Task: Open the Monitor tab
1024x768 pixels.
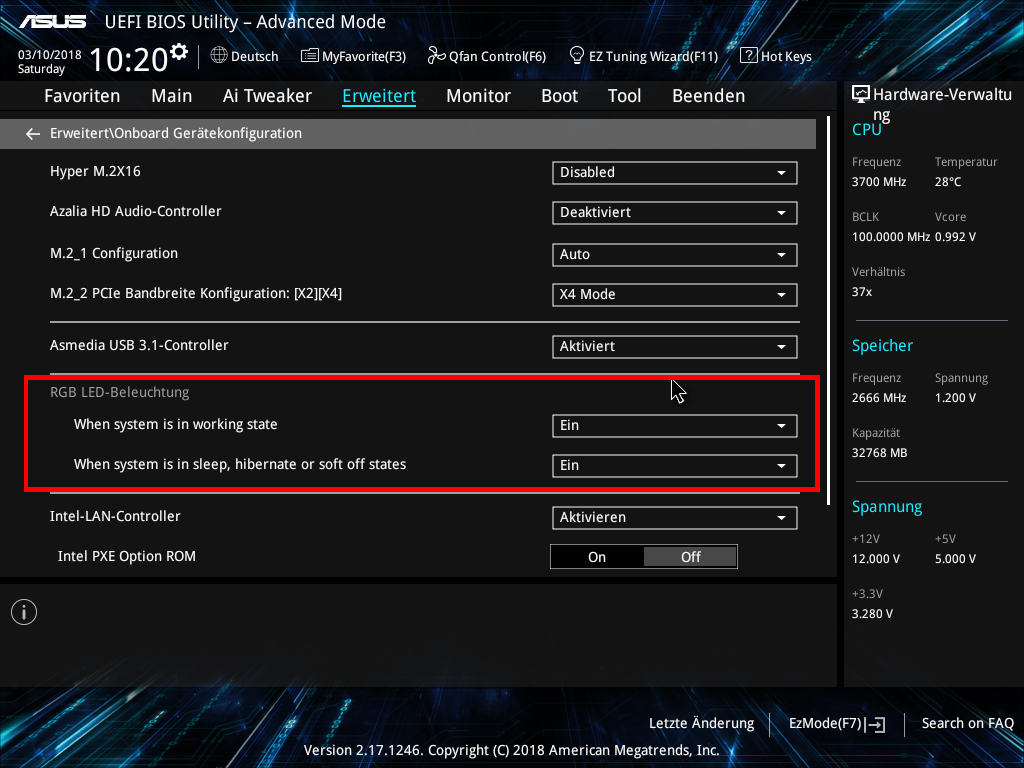Action: (479, 96)
